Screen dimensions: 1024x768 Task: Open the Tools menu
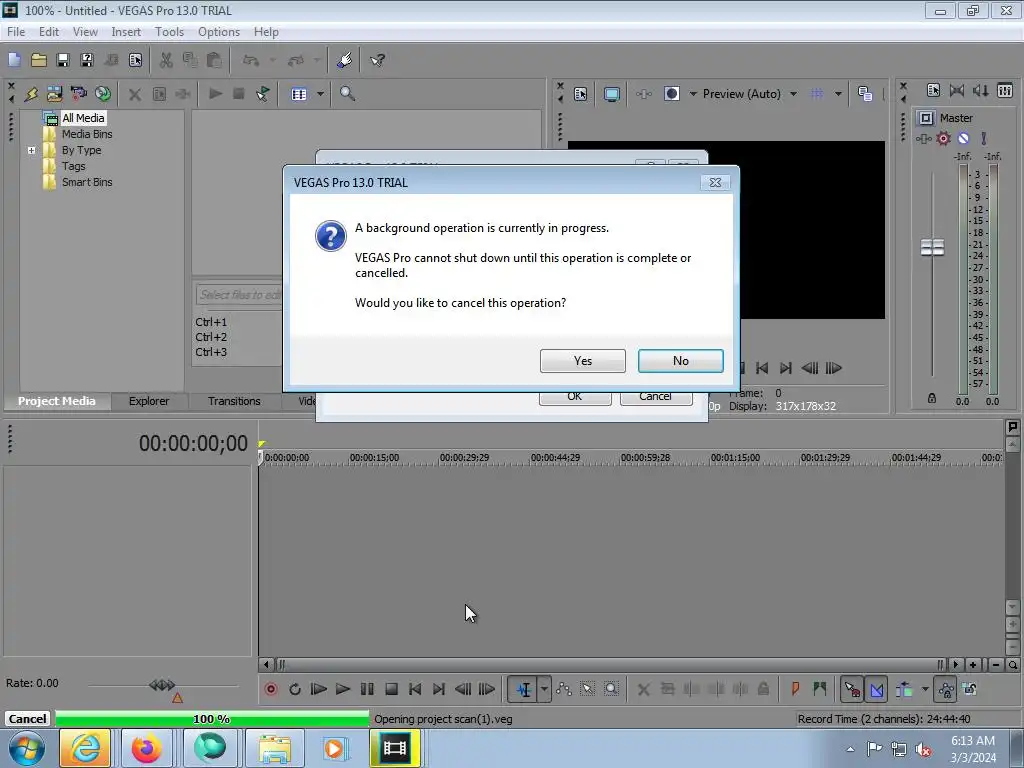(x=169, y=31)
